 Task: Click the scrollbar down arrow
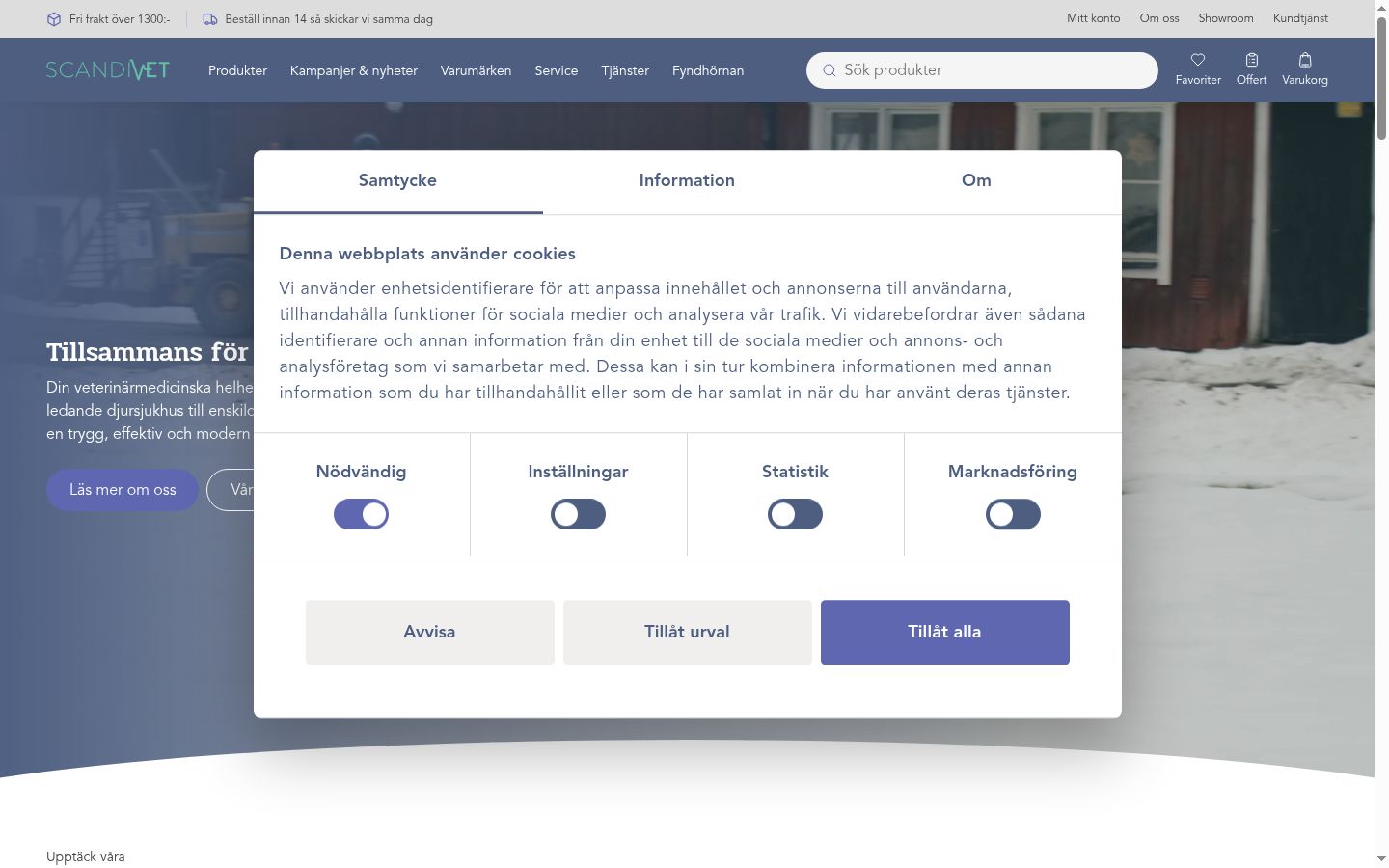pyautogui.click(x=1381, y=858)
